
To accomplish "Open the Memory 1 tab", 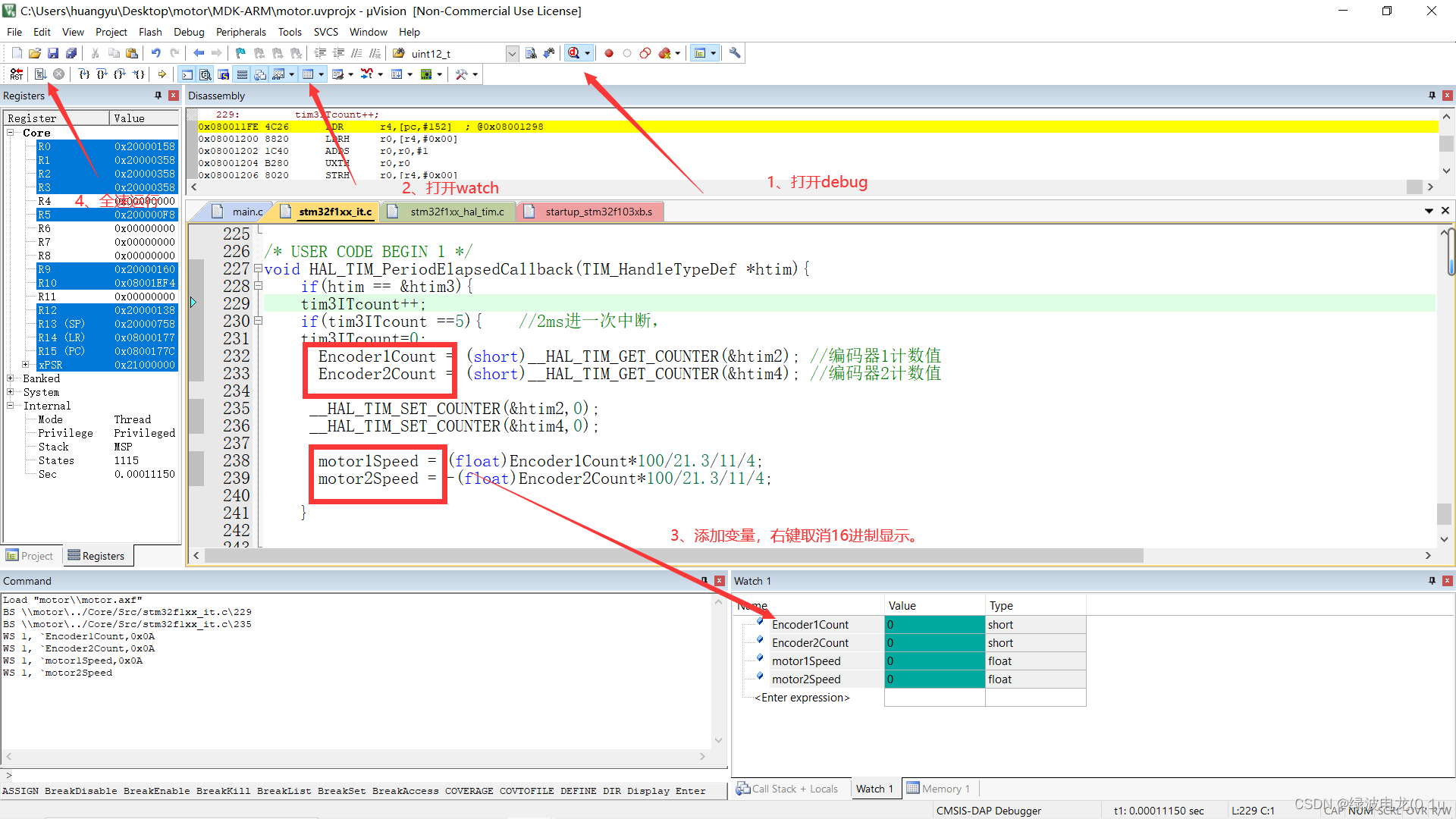I will (x=938, y=789).
